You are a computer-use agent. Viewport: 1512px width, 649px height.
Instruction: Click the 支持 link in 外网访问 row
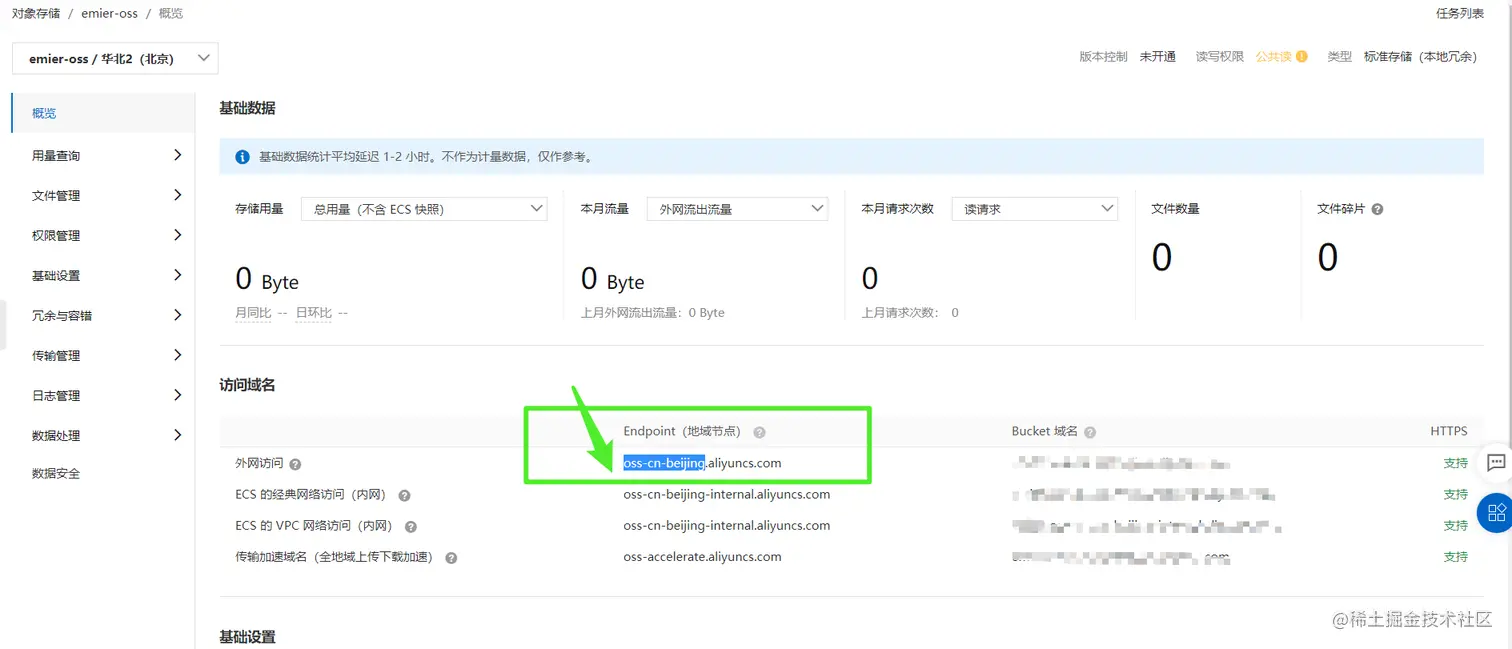click(1455, 463)
